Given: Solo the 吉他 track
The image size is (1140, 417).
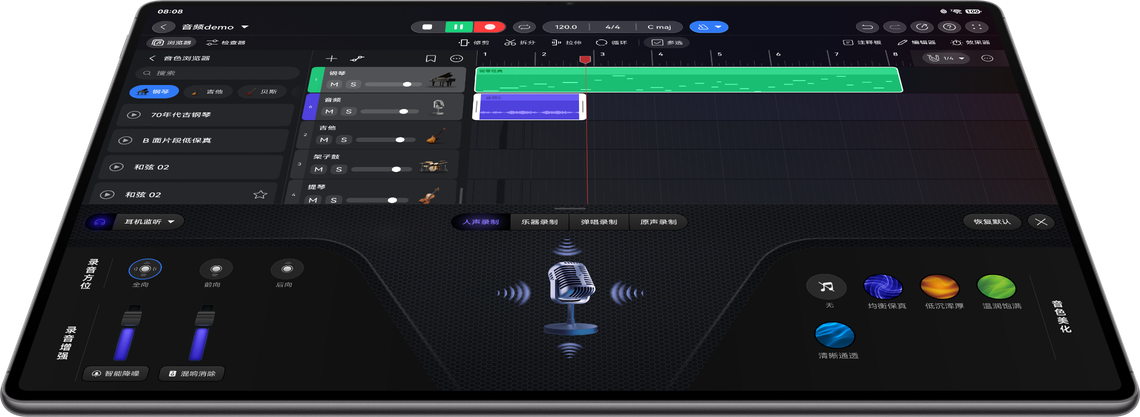Looking at the screenshot, I should [344, 139].
